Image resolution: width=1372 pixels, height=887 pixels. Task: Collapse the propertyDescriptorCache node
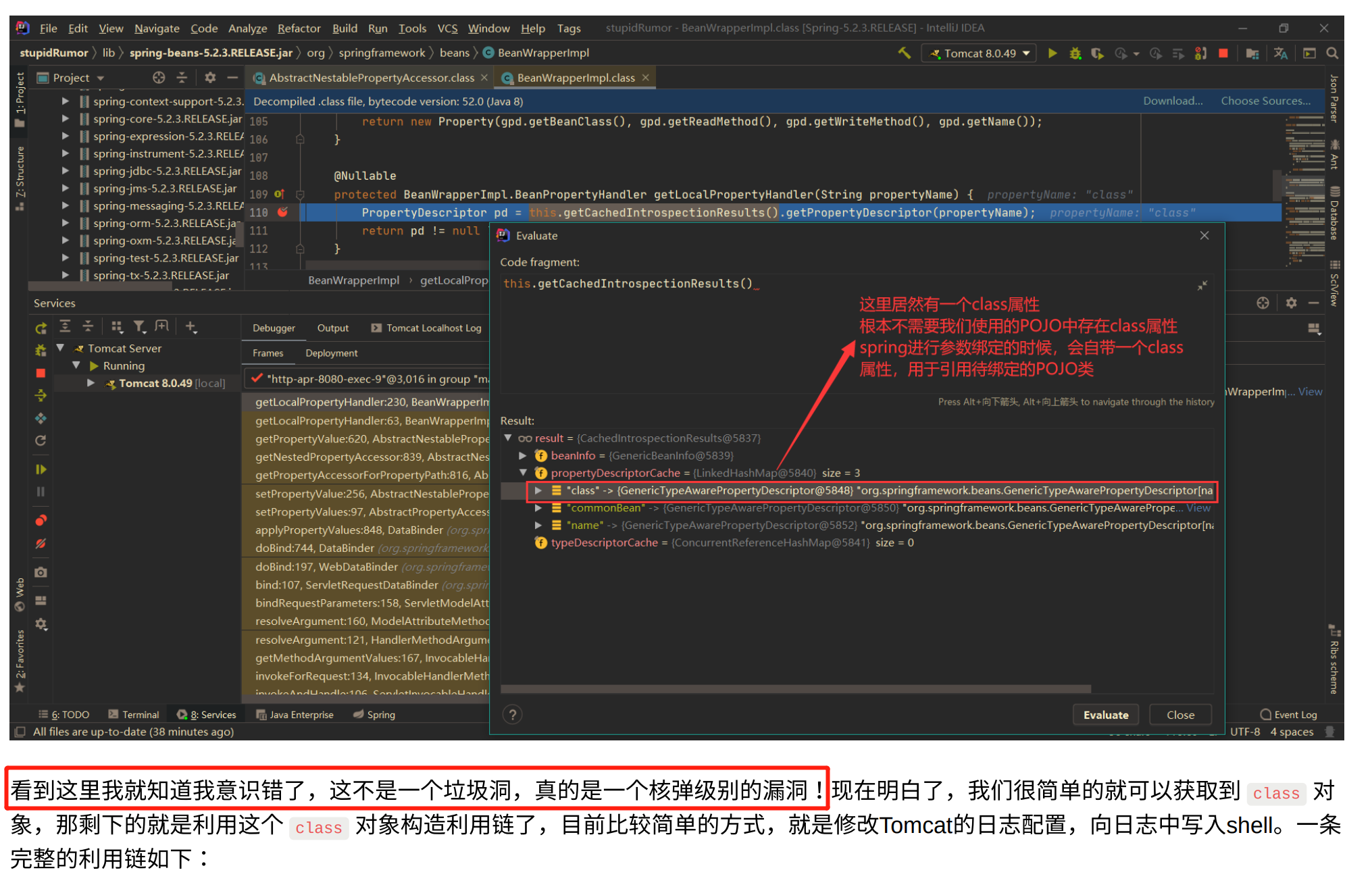pos(523,472)
